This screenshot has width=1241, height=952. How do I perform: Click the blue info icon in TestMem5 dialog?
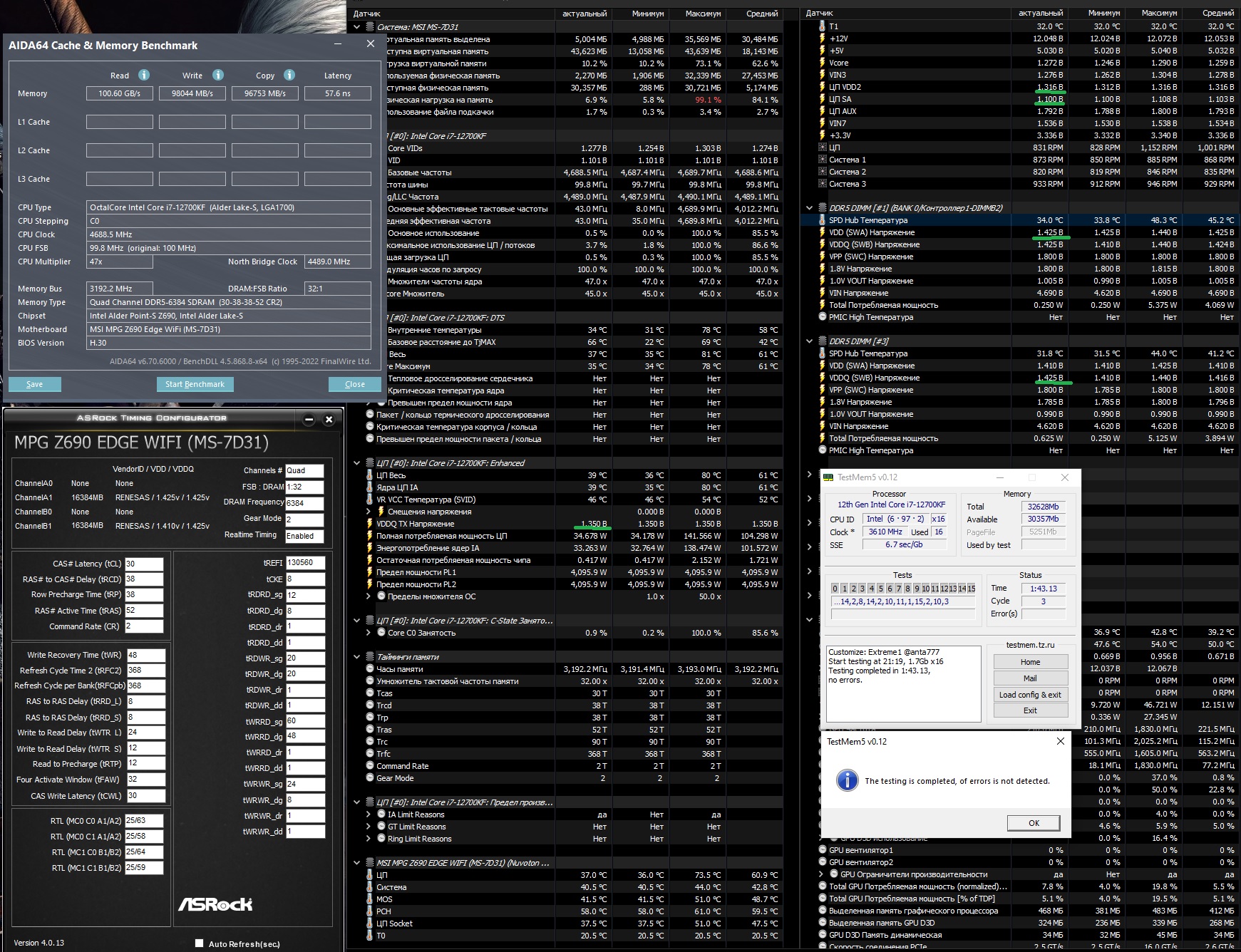coord(847,780)
